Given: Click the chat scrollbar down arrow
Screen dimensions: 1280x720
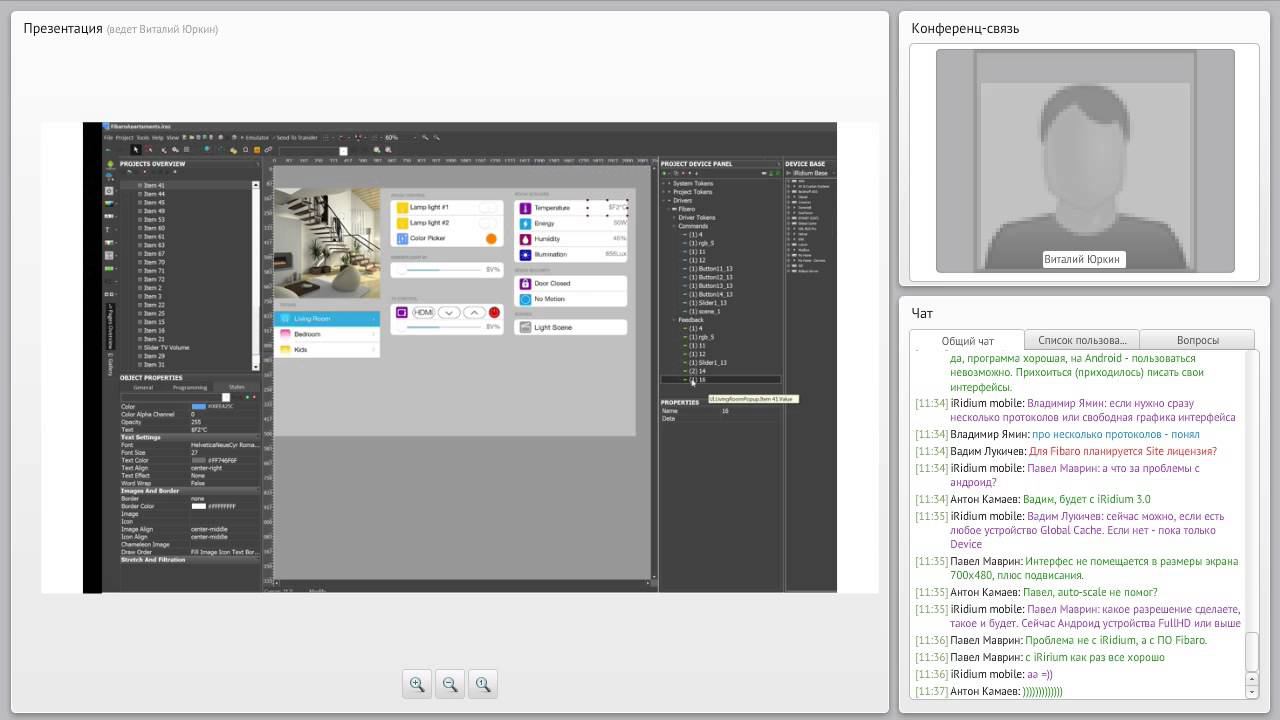Looking at the screenshot, I should [x=1252, y=691].
